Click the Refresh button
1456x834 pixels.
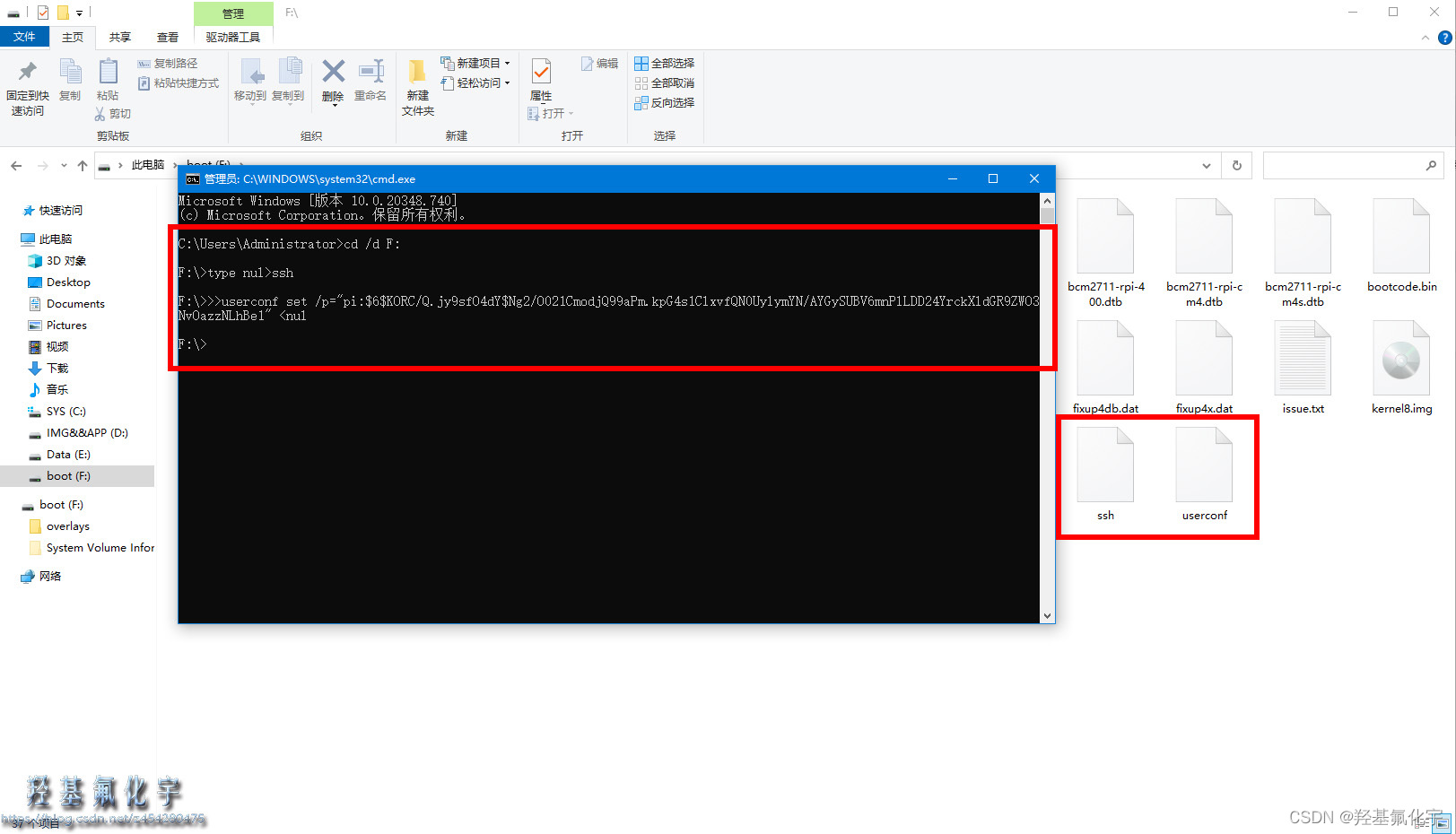[1237, 166]
